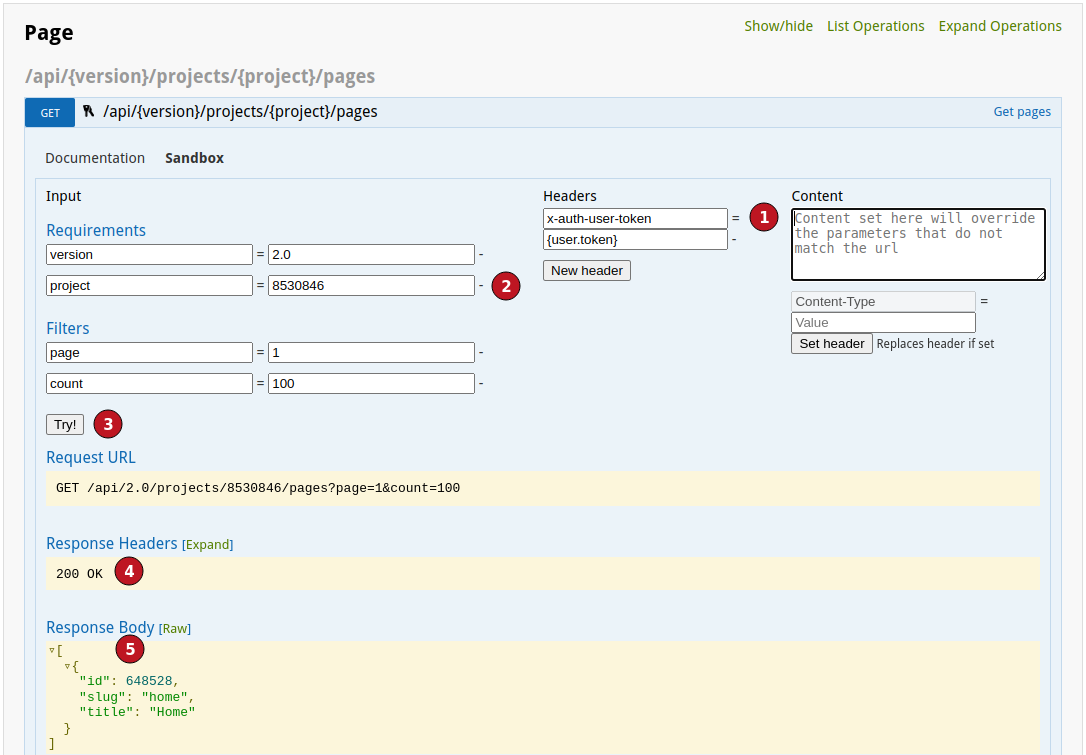Collapse the outer JSON array in Response Body
1086x755 pixels.
[52, 649]
